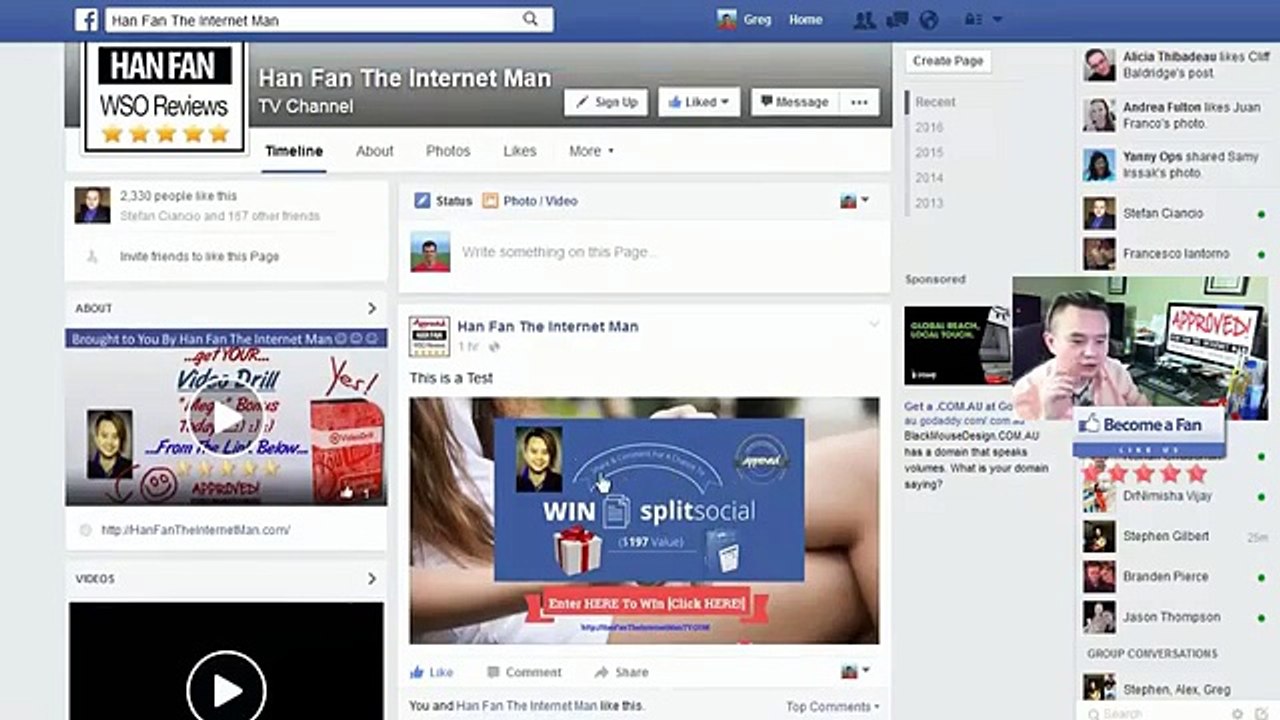Open the Liked dropdown button
Image resolution: width=1280 pixels, height=720 pixels.
click(699, 102)
